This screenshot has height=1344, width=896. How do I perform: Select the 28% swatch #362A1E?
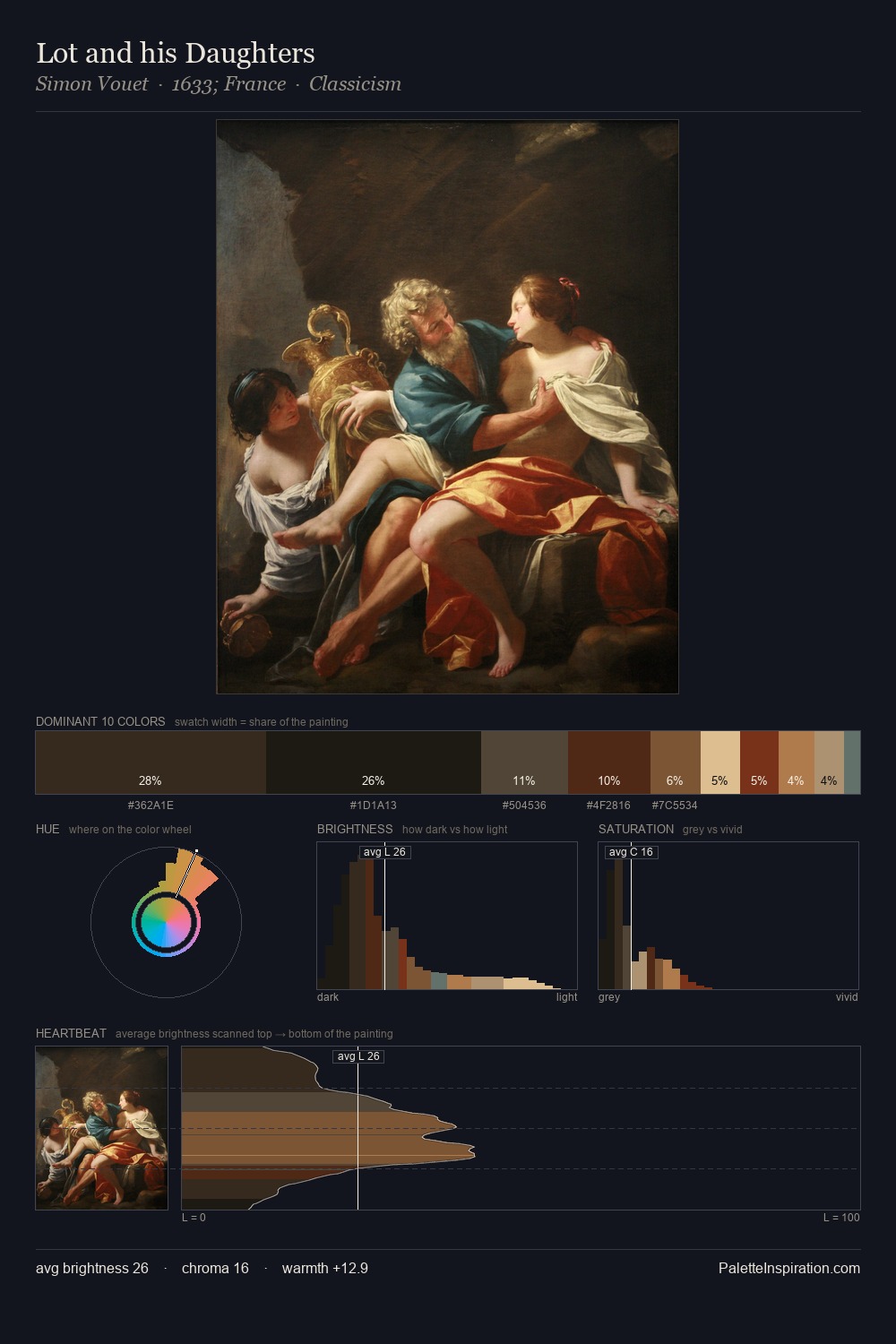[x=151, y=762]
